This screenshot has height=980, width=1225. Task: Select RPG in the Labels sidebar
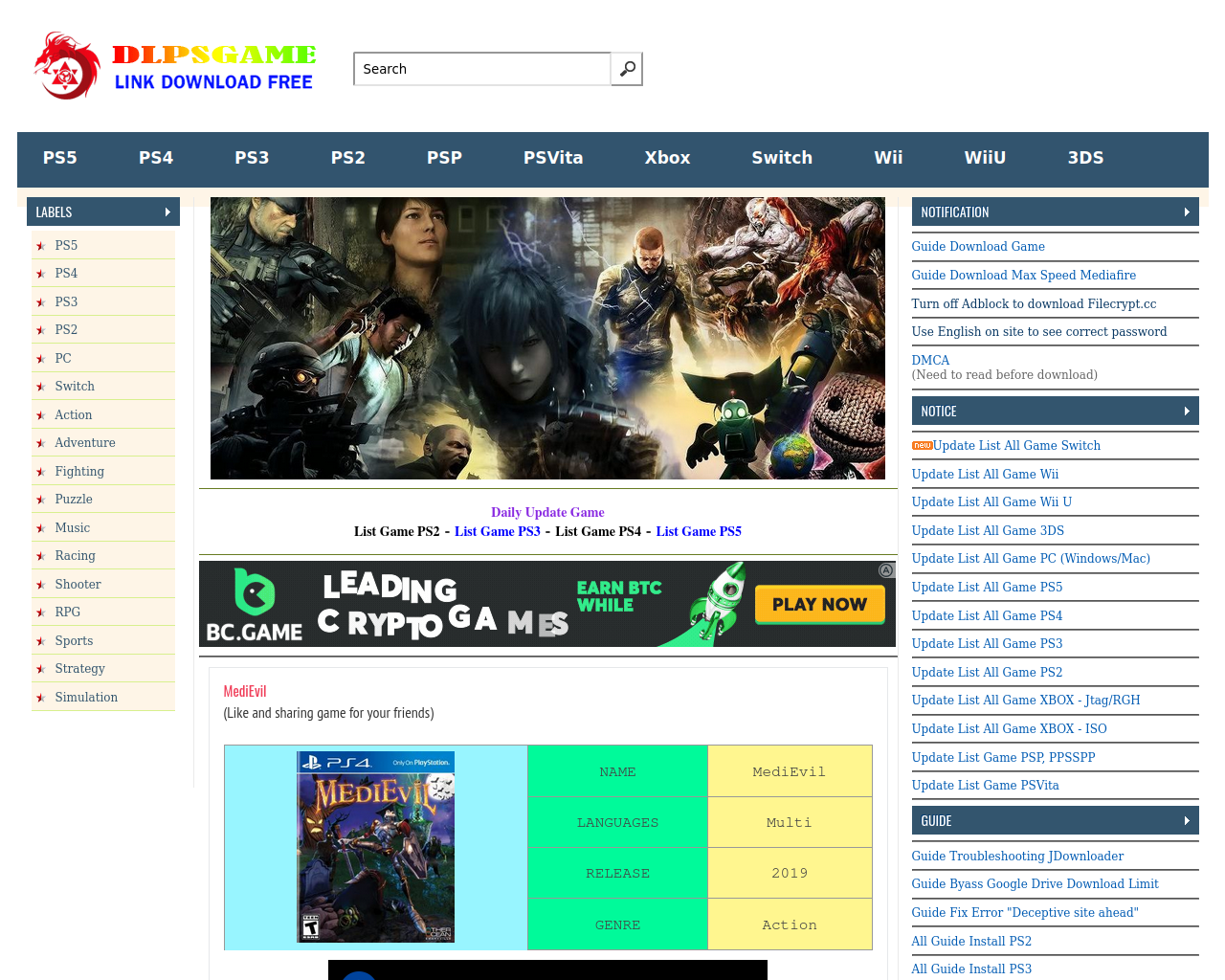coord(68,612)
